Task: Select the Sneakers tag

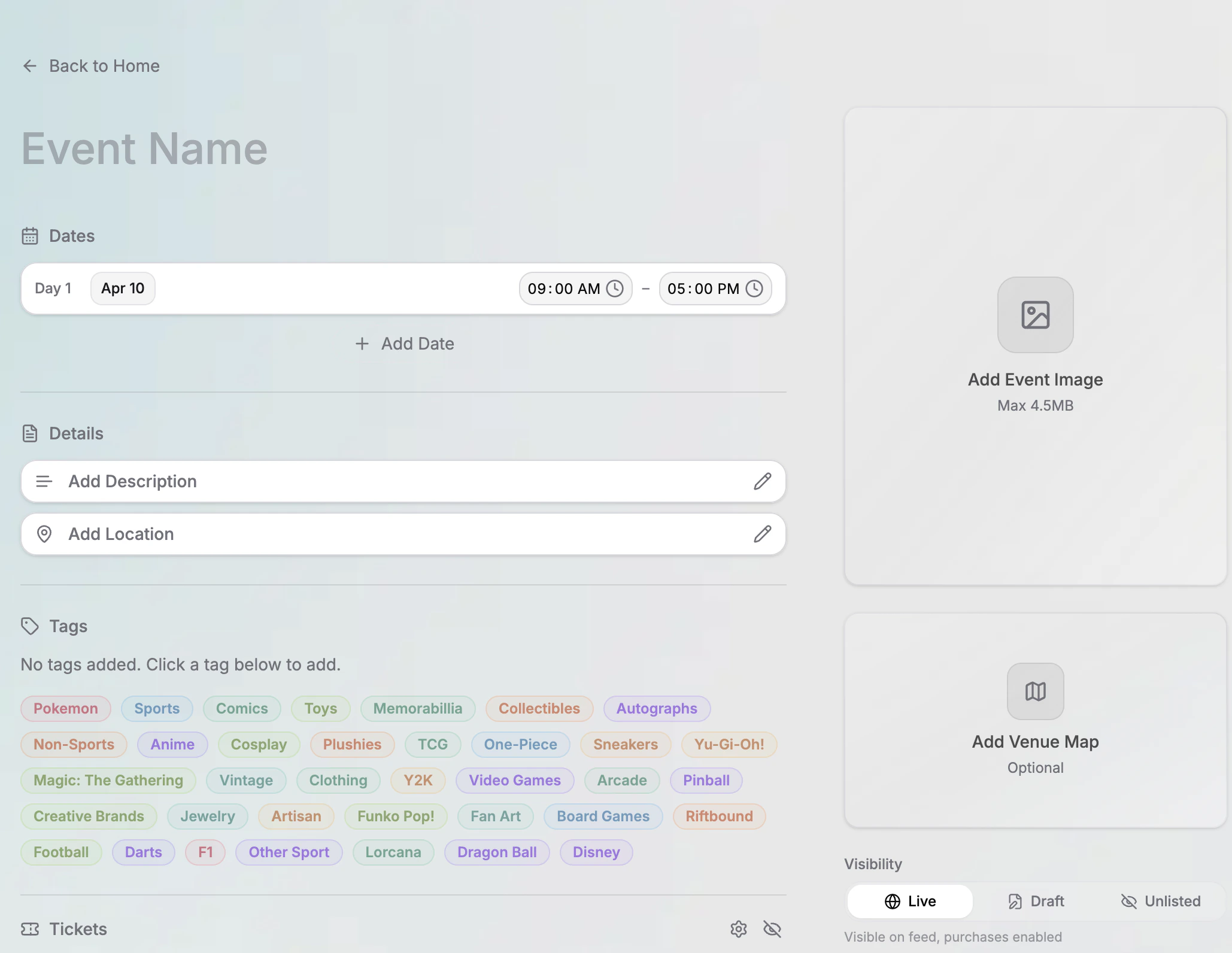Action: tap(626, 745)
